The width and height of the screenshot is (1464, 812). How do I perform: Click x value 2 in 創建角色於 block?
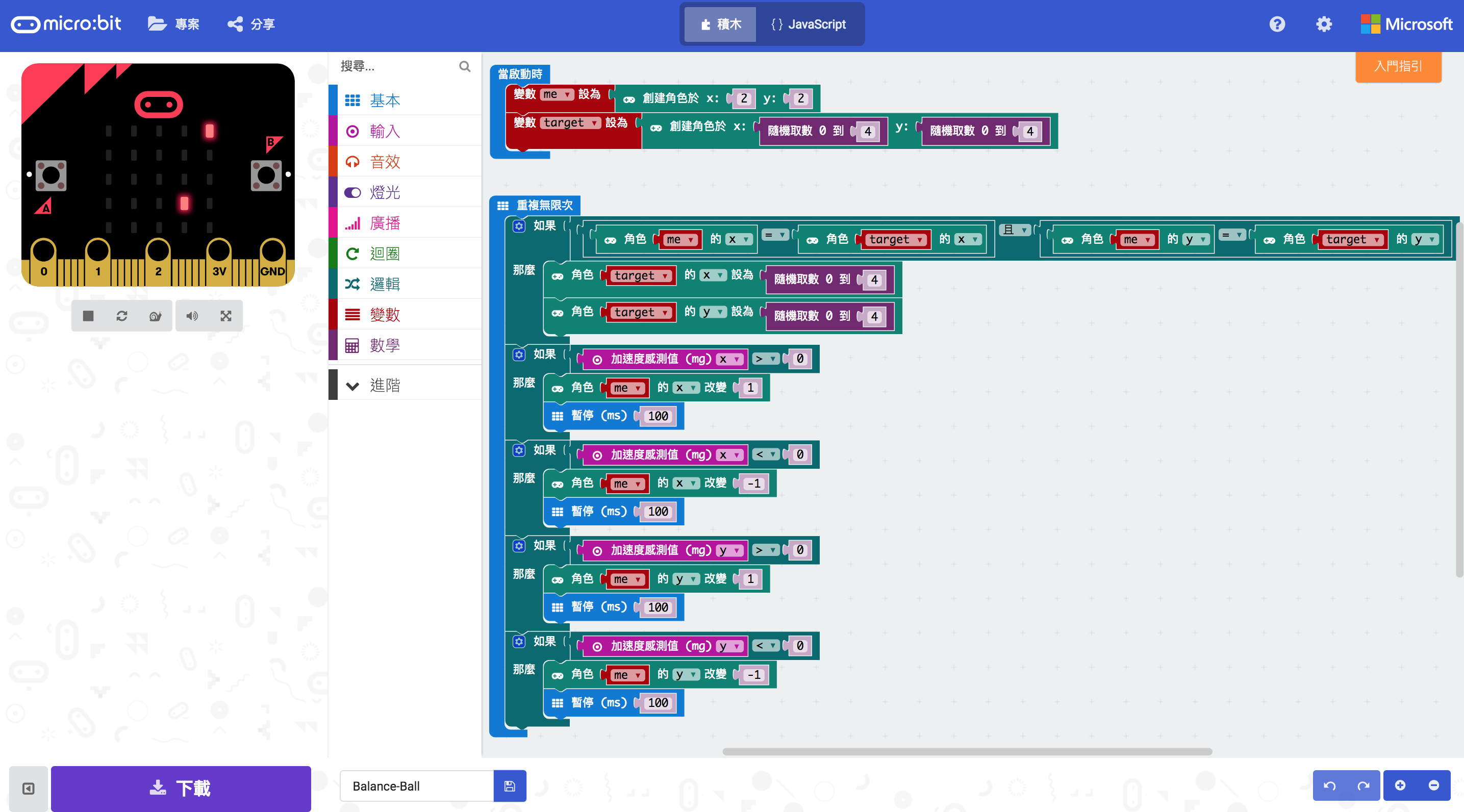point(743,98)
